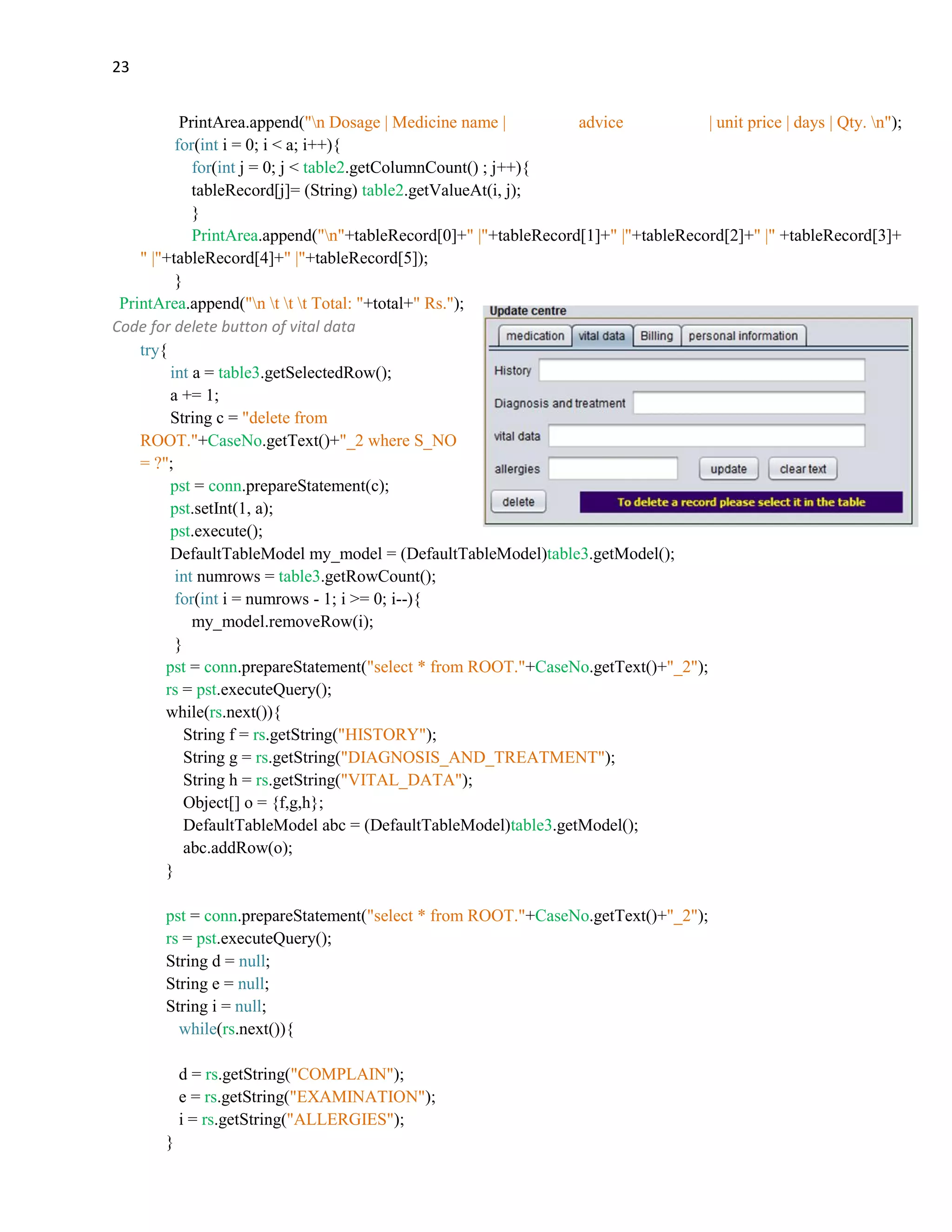Open the vital data tab
Image resolution: width=952 pixels, height=1232 pixels.
602,336
